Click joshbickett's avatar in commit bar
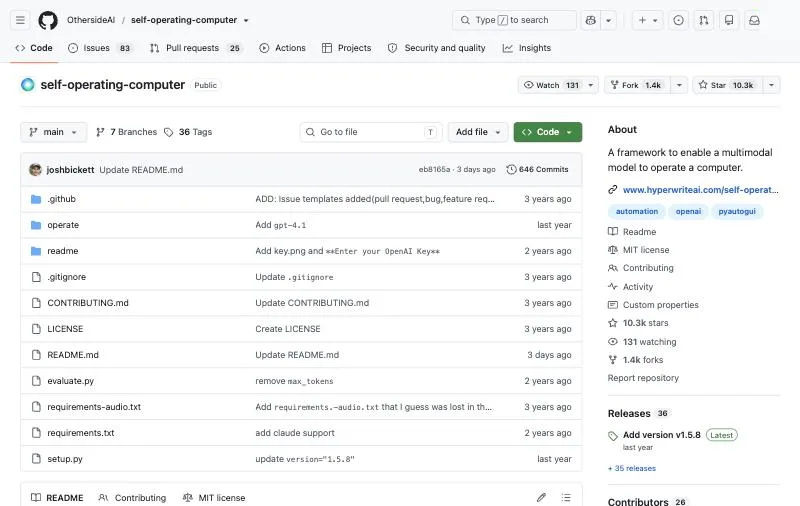This screenshot has height=506, width=800. pyautogui.click(x=35, y=169)
